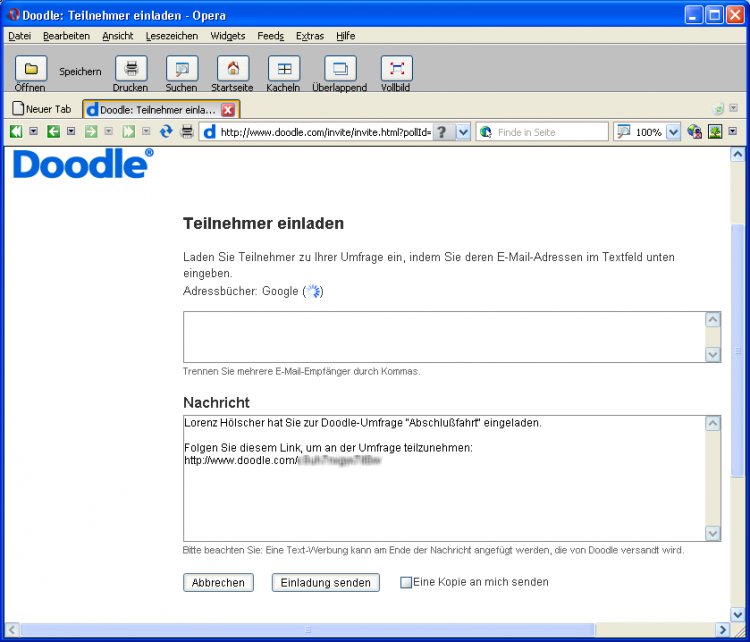
Task: Open the forward history dropdown arrow
Action: coord(109,131)
